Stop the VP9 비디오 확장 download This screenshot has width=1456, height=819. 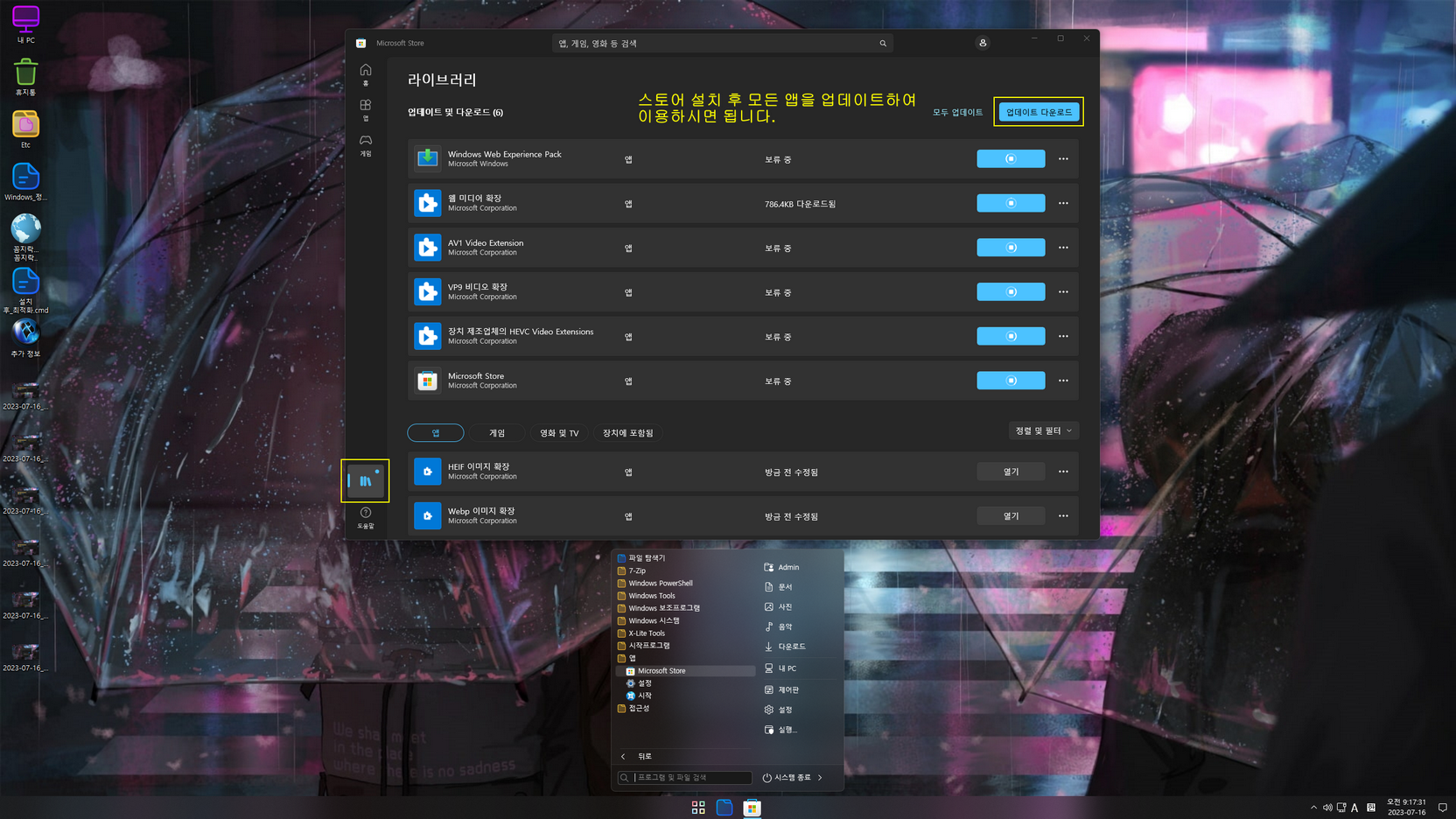click(1011, 292)
